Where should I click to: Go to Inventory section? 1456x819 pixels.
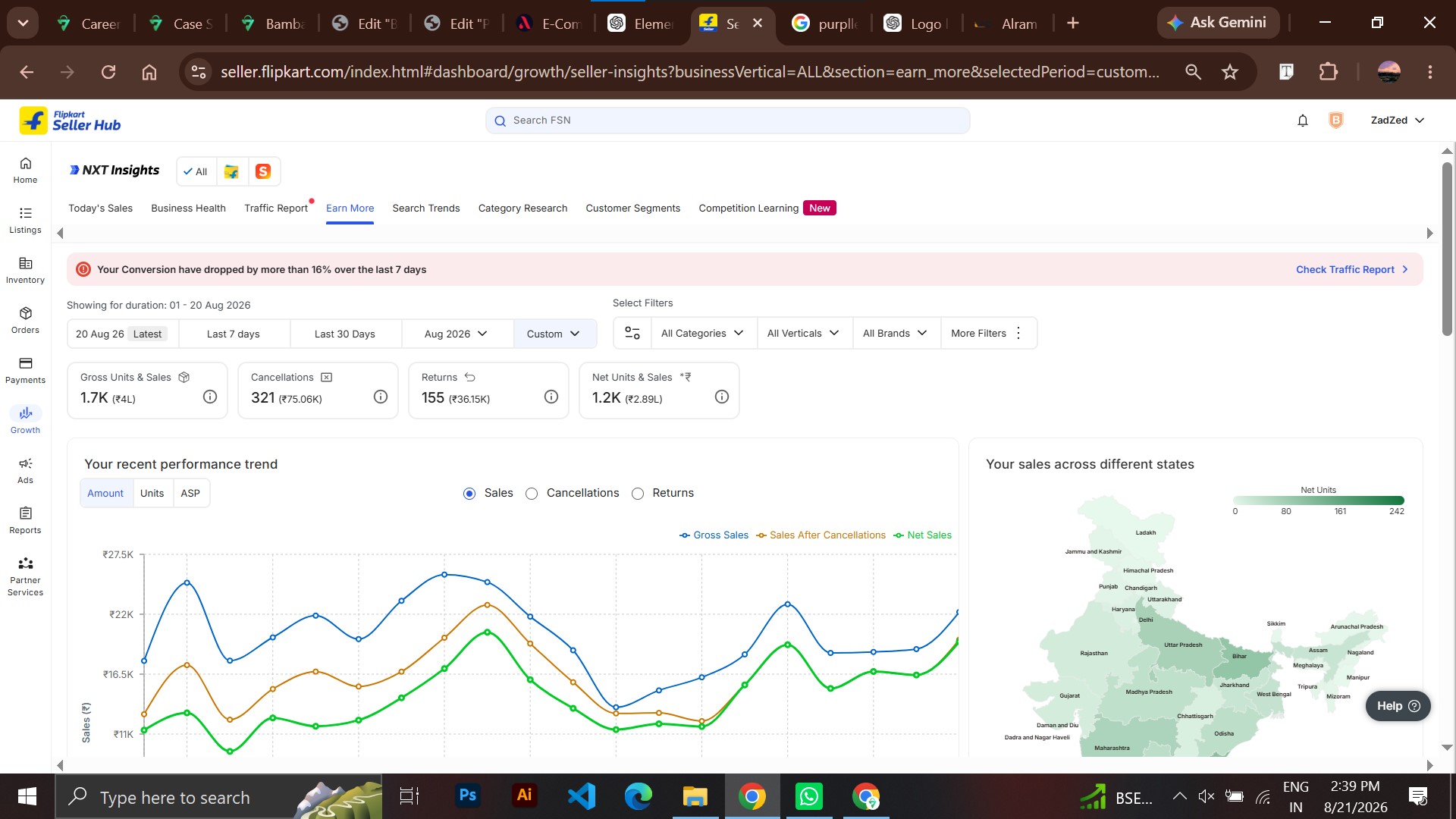25,271
